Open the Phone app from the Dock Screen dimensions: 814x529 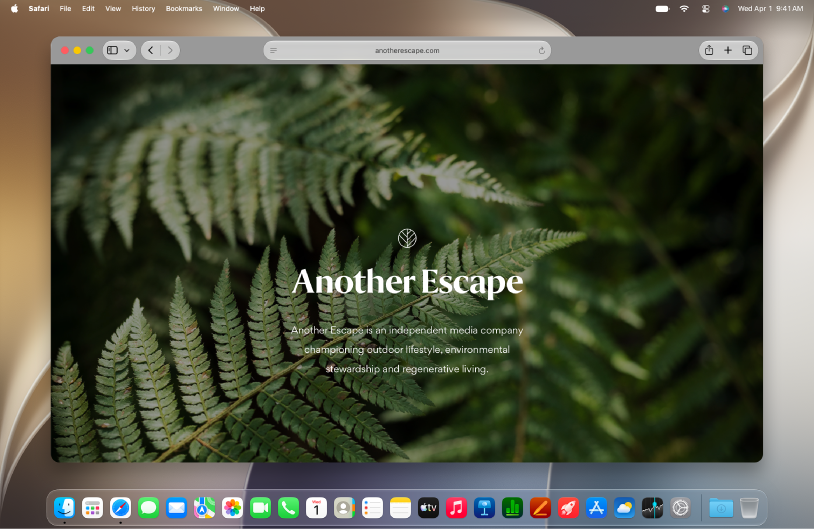289,508
